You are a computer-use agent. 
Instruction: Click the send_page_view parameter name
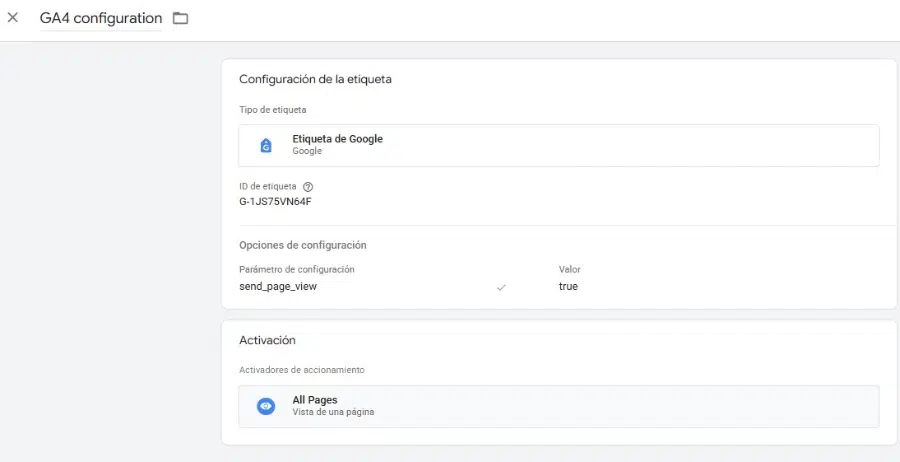278,286
